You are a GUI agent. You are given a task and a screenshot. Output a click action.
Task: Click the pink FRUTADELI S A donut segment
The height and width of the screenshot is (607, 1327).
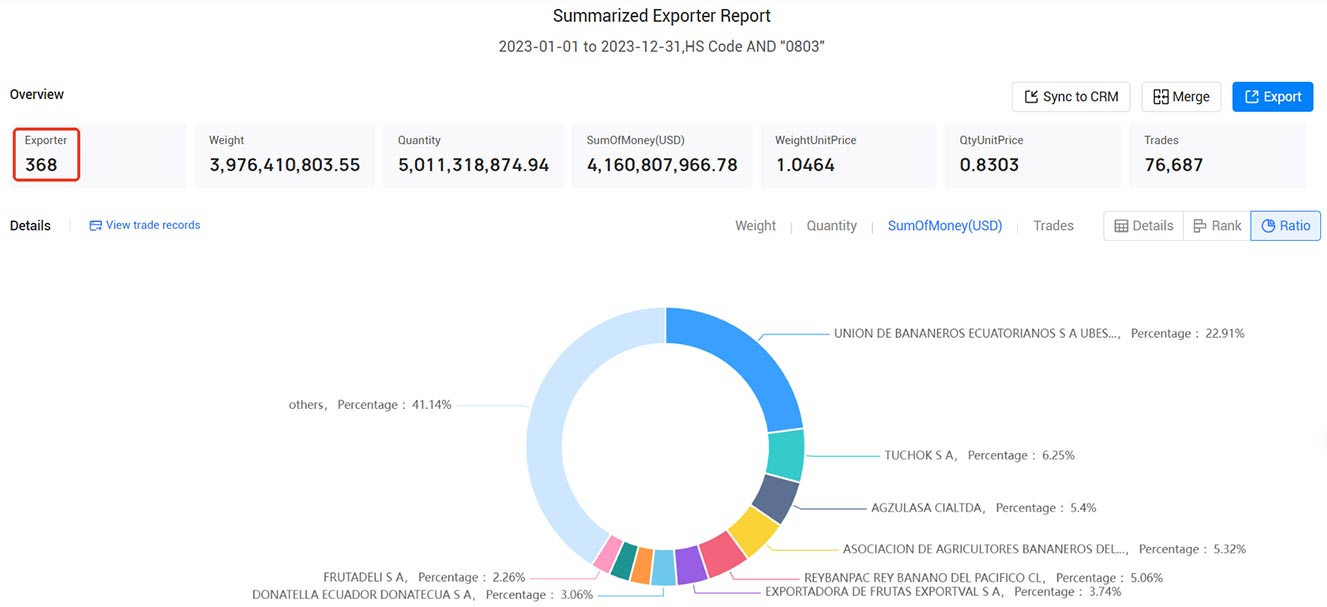[608, 554]
